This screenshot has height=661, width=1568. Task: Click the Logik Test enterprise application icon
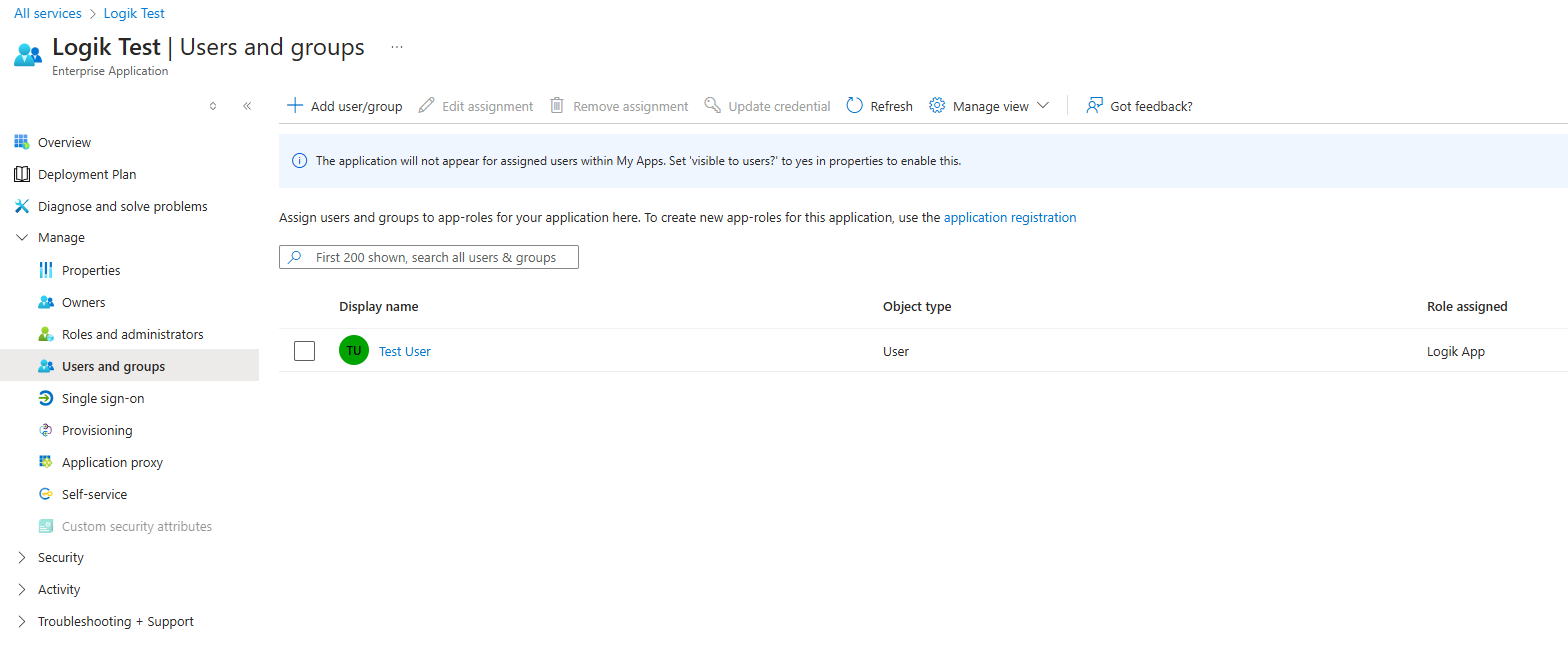(28, 54)
